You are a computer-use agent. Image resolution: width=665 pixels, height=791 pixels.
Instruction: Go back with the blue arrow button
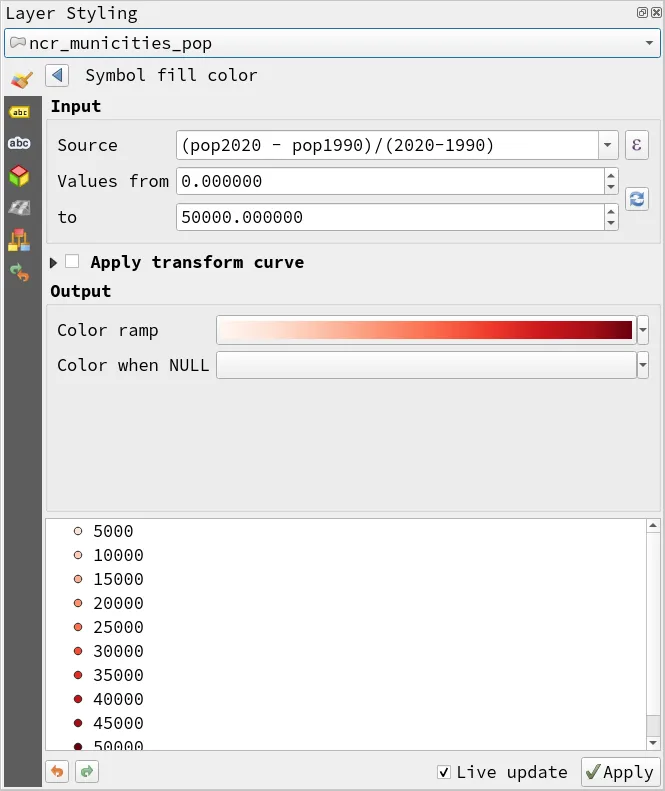(x=57, y=76)
